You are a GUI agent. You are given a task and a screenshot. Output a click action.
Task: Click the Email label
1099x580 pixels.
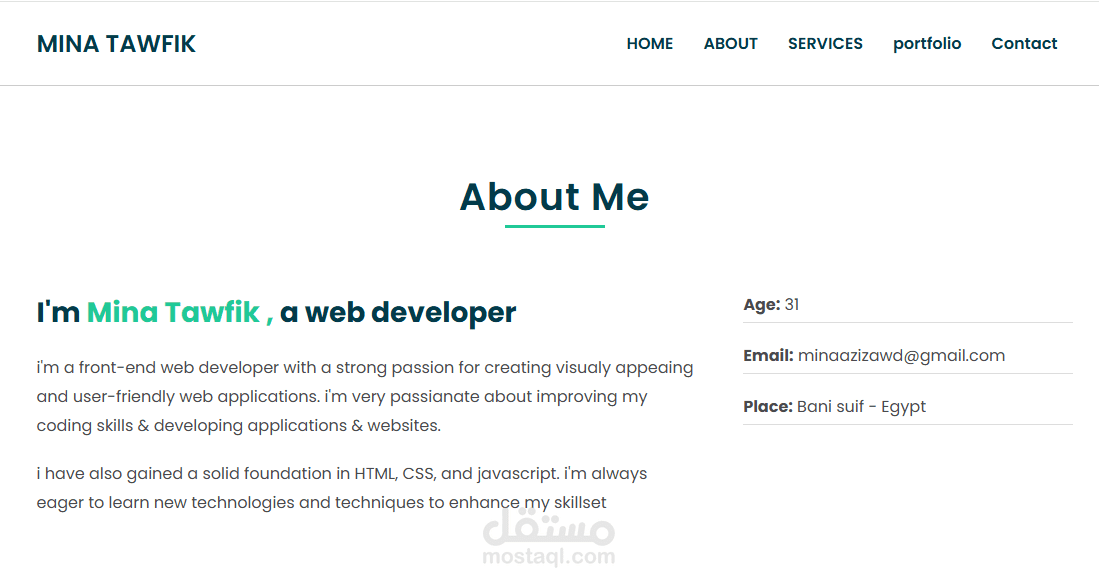pos(768,356)
